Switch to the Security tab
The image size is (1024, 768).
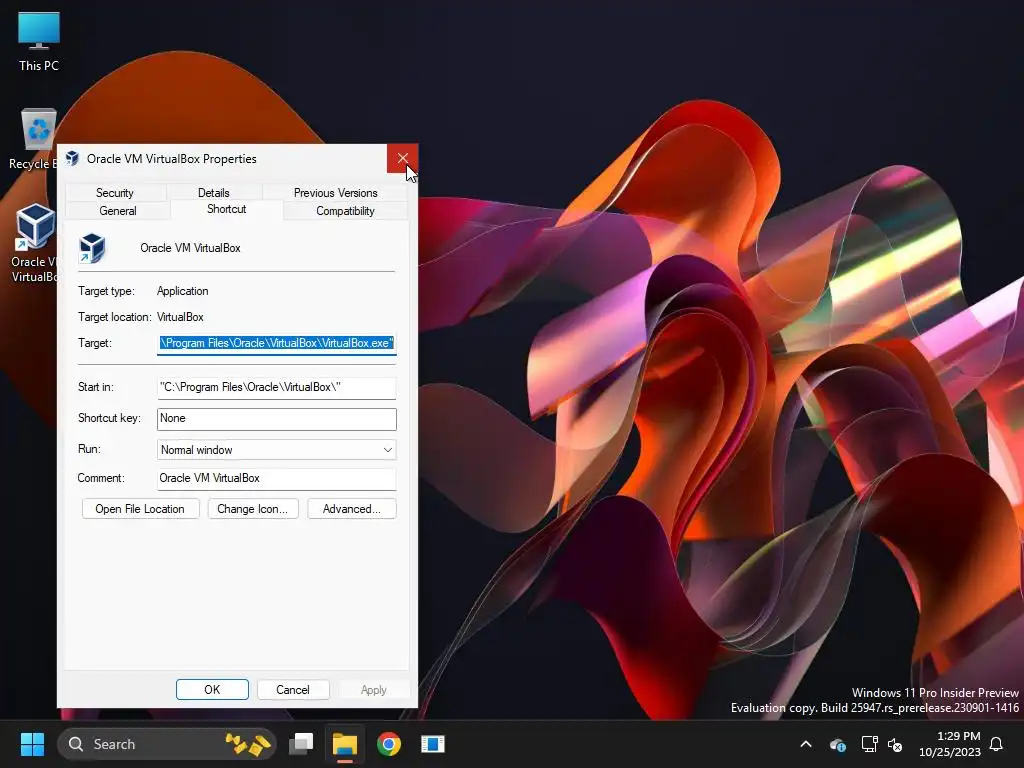coord(115,193)
